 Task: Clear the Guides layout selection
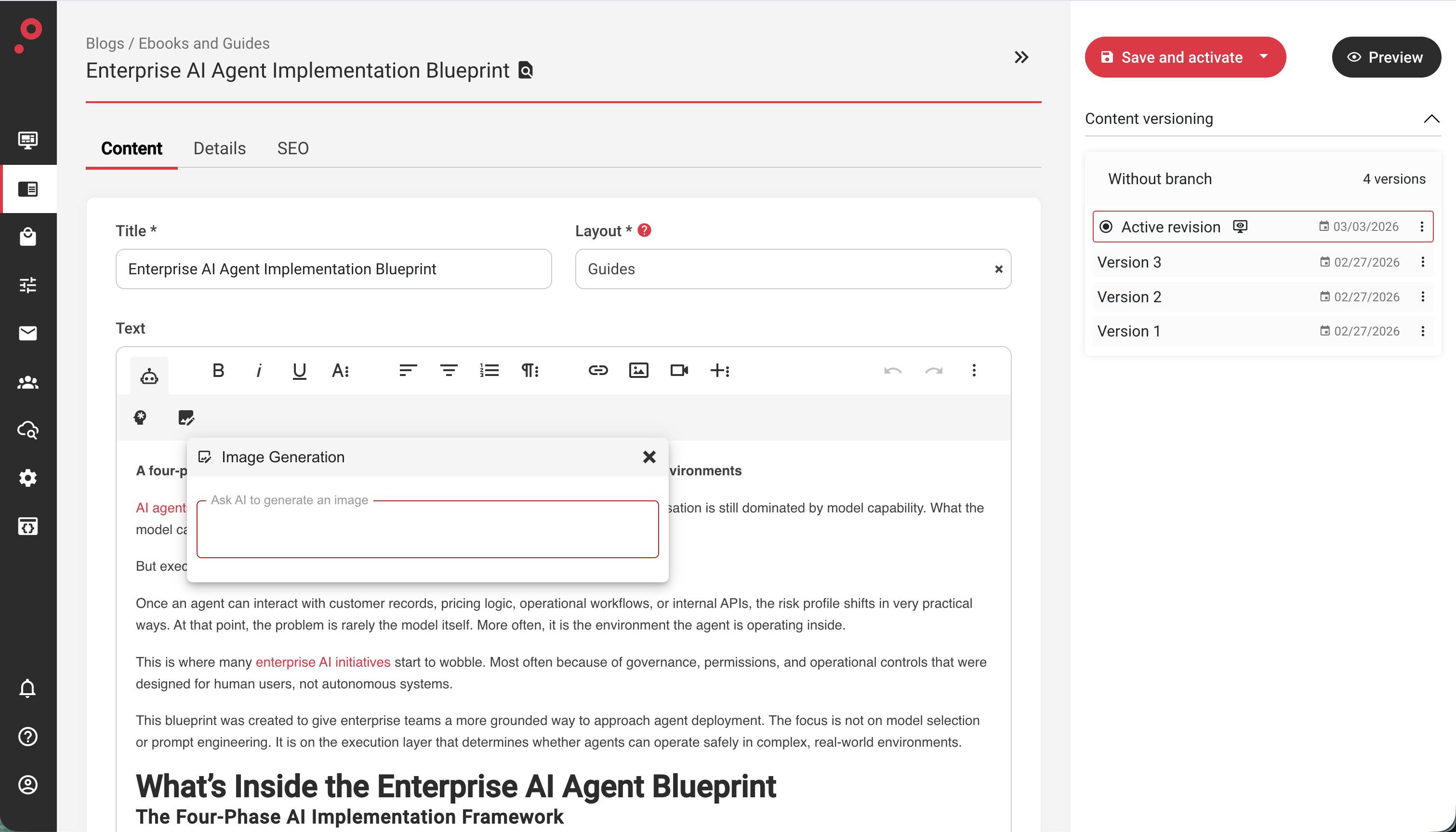[x=999, y=269]
